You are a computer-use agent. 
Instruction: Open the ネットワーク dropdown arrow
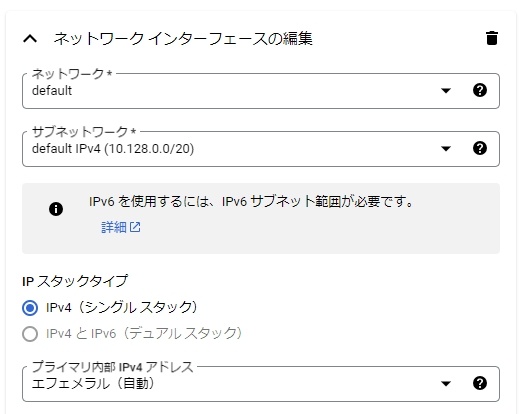click(446, 90)
